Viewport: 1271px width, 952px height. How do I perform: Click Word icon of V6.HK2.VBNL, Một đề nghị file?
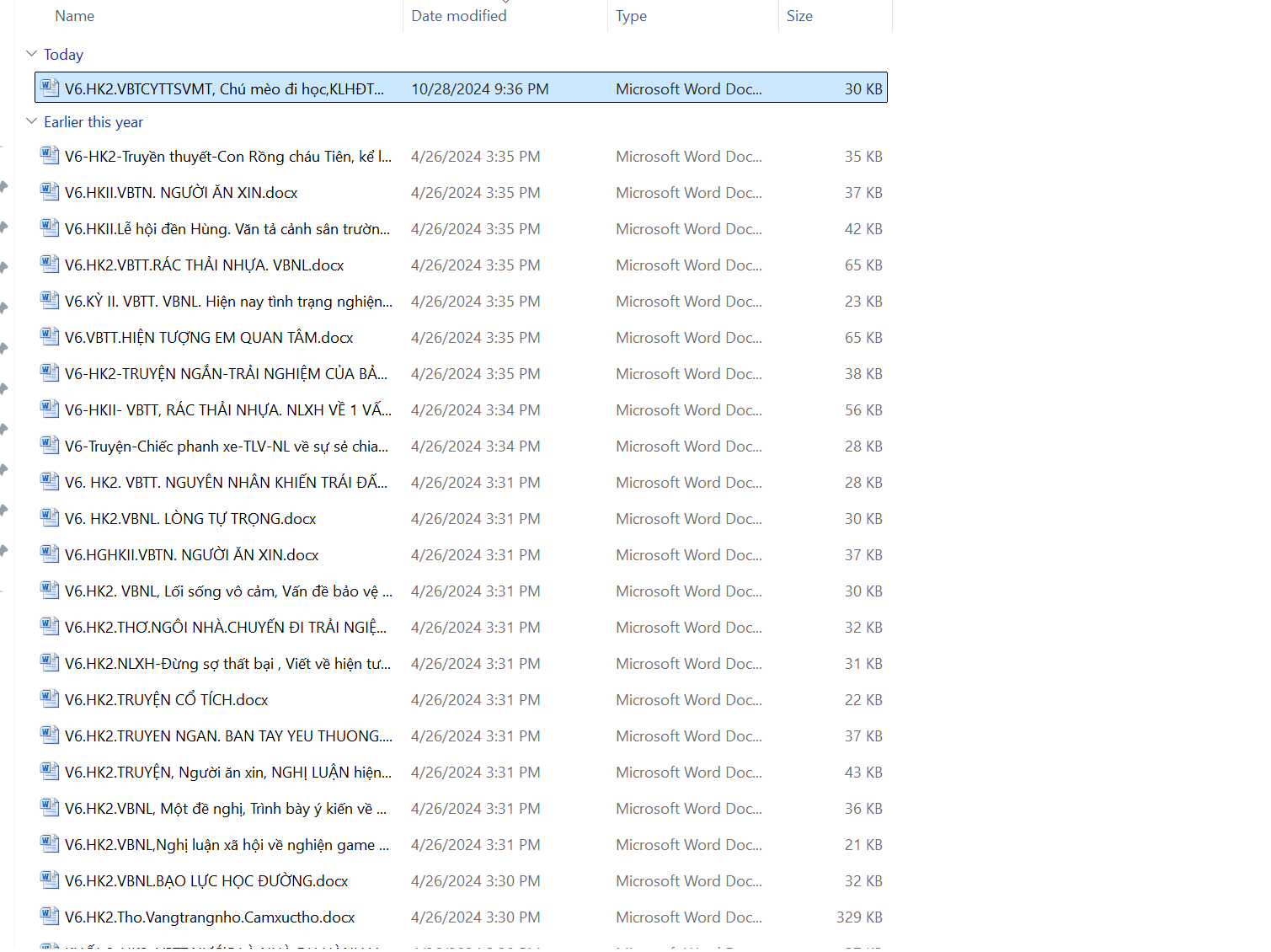click(50, 807)
